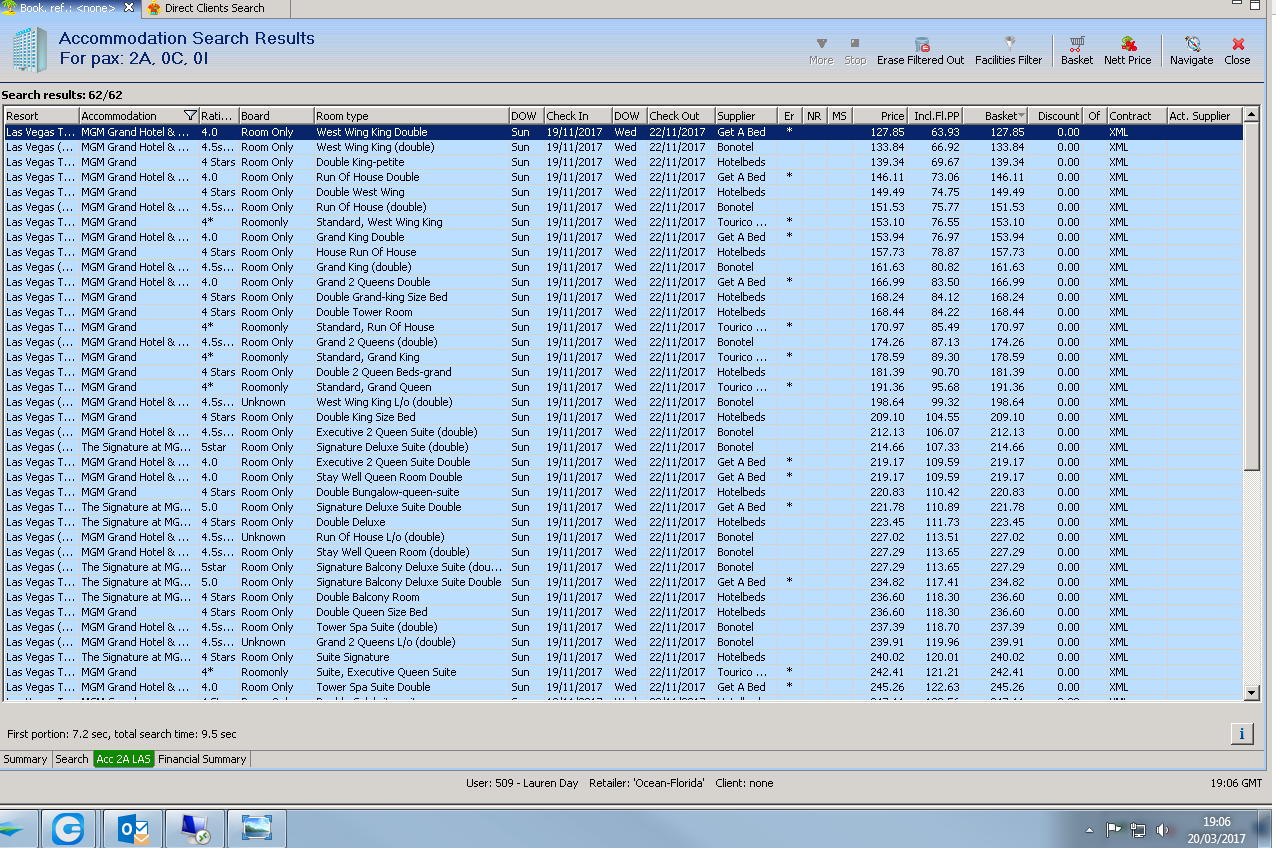1276x848 pixels.
Task: Select the 'Suite, Executive Queen Suite' row
Action: [622, 672]
